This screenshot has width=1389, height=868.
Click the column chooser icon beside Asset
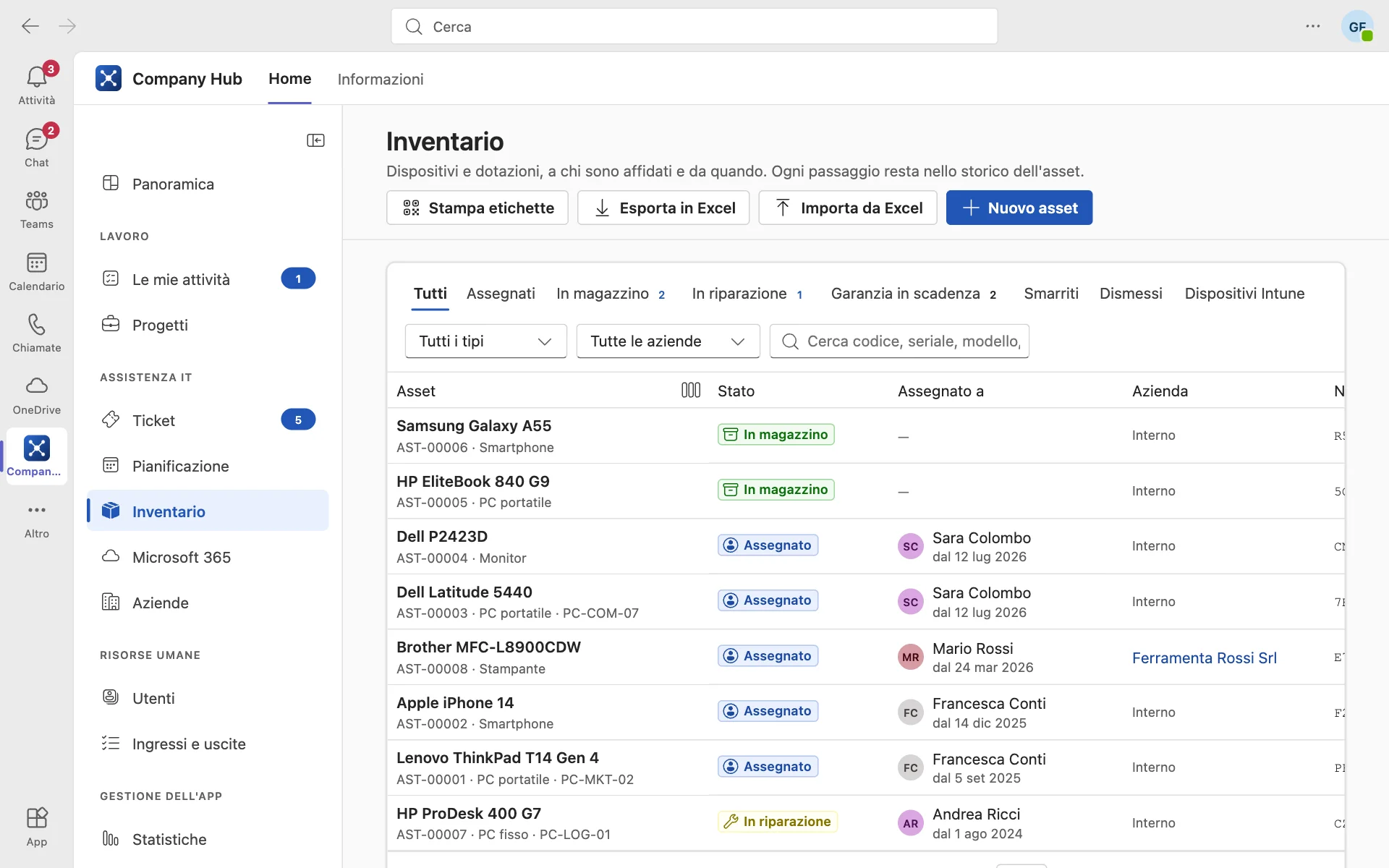691,391
